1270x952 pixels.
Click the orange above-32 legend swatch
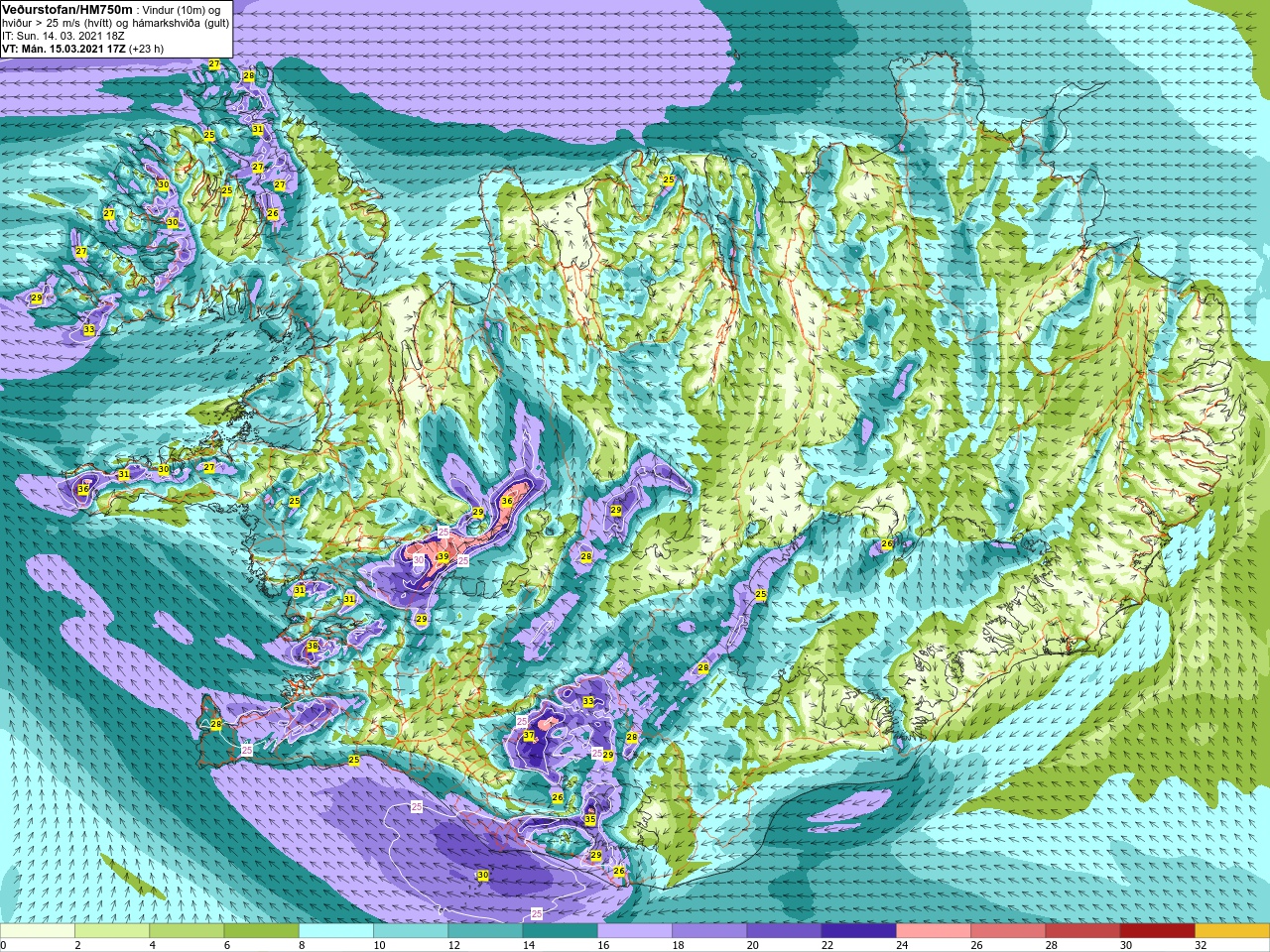[x=1232, y=932]
